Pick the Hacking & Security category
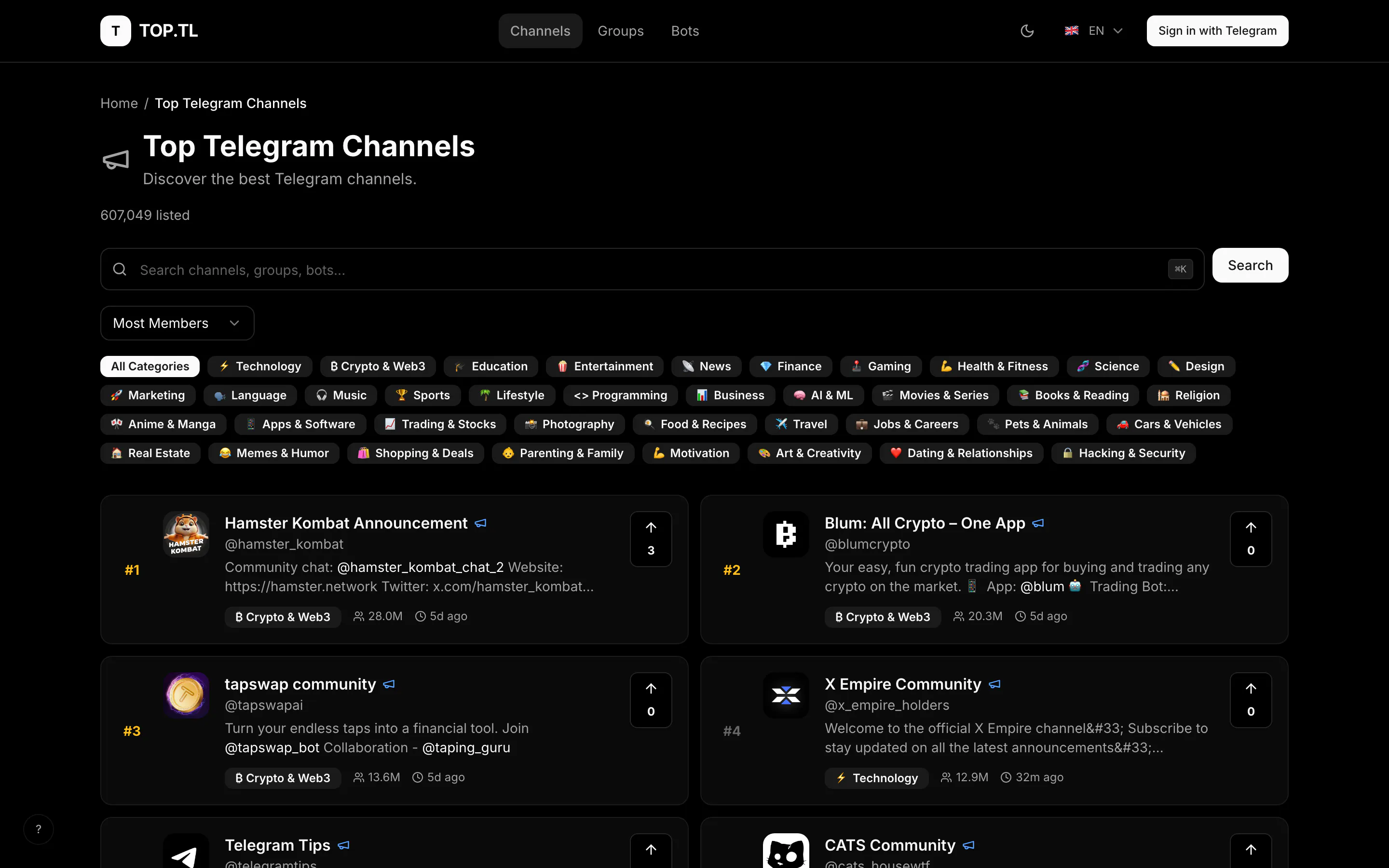 click(1123, 453)
